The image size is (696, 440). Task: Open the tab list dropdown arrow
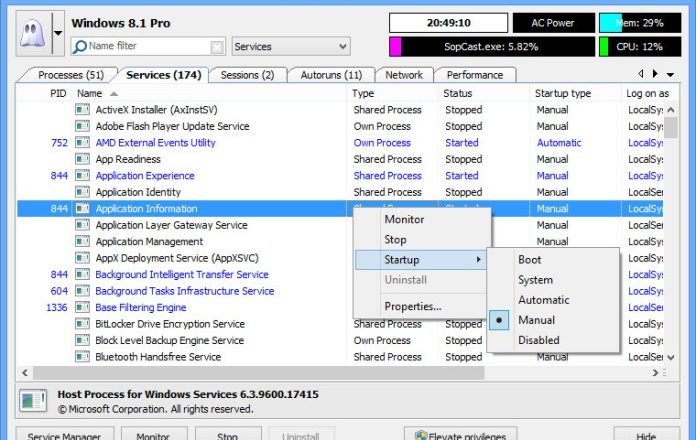[671, 75]
